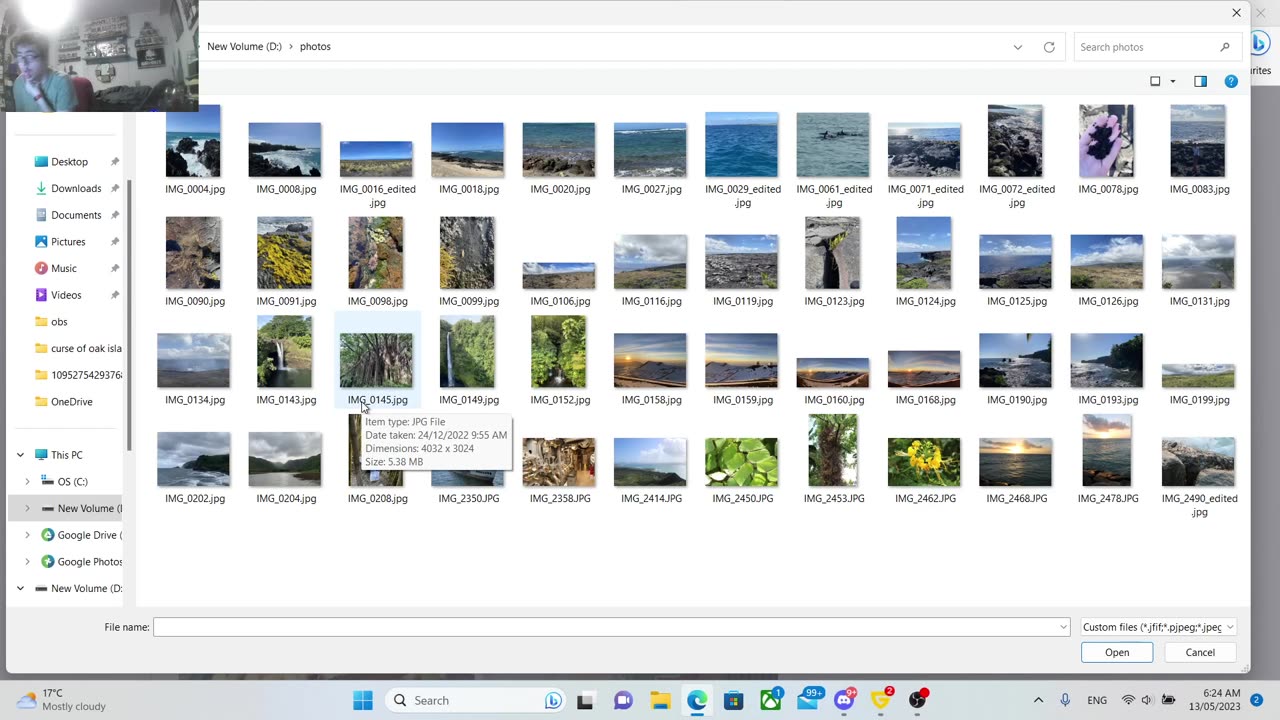Image resolution: width=1280 pixels, height=720 pixels.
Task: Click the search magnifier in Search photos
Action: pos(1224,47)
